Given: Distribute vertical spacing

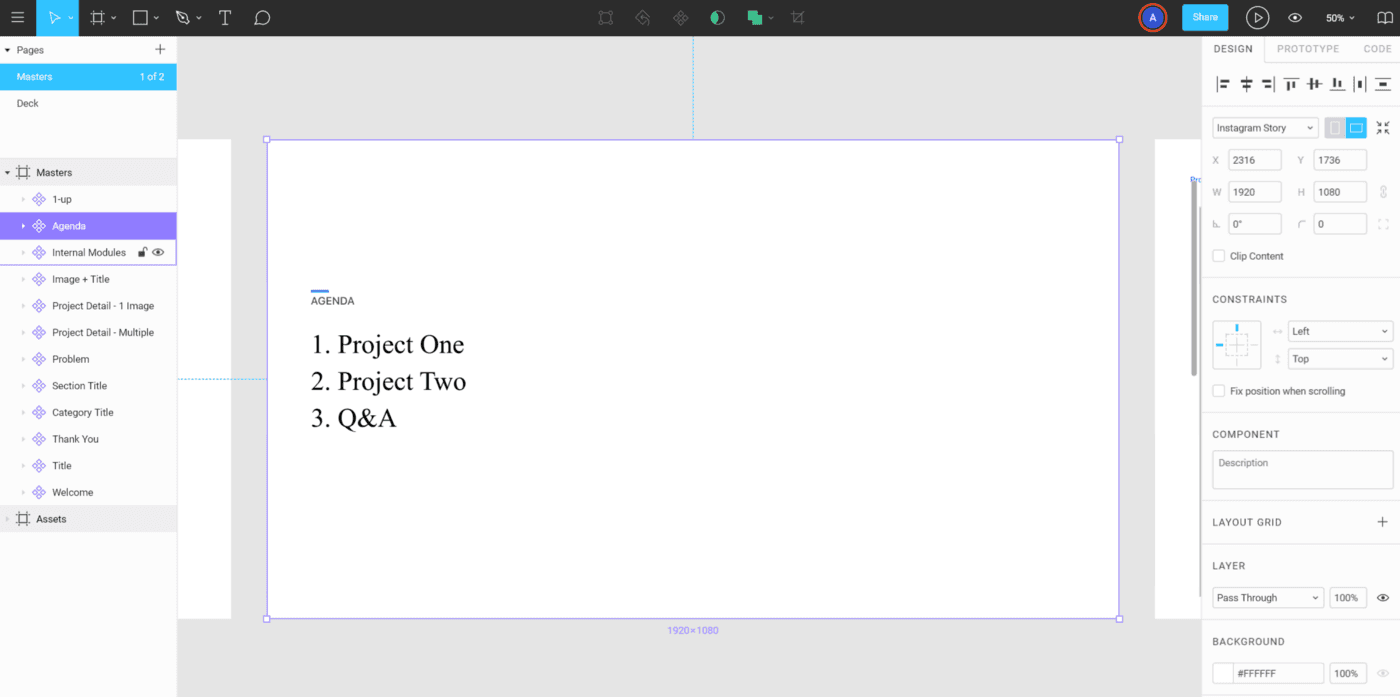Looking at the screenshot, I should pos(1383,85).
